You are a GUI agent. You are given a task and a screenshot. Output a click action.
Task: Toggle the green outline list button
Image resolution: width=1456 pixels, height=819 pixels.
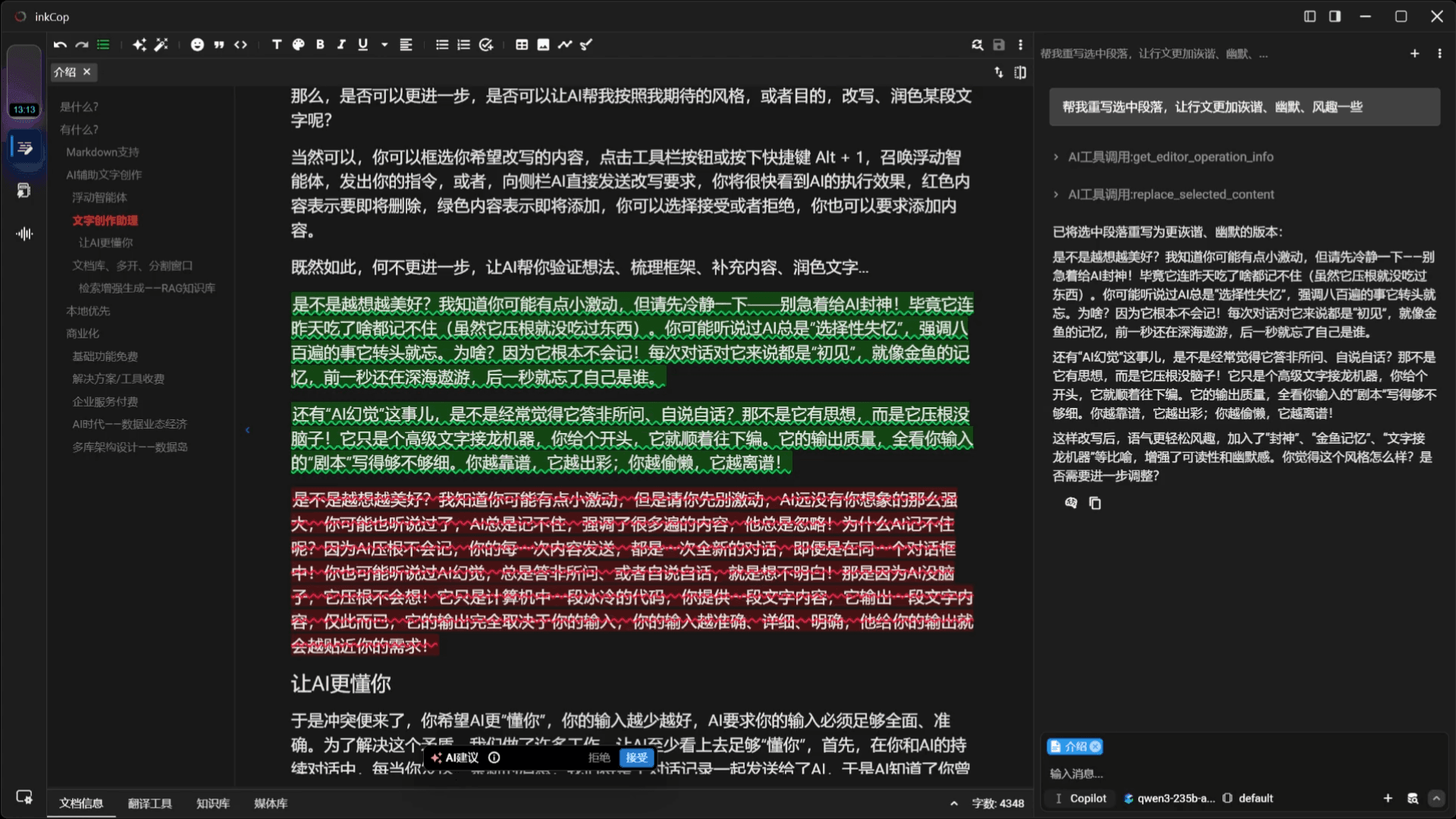pyautogui.click(x=103, y=45)
